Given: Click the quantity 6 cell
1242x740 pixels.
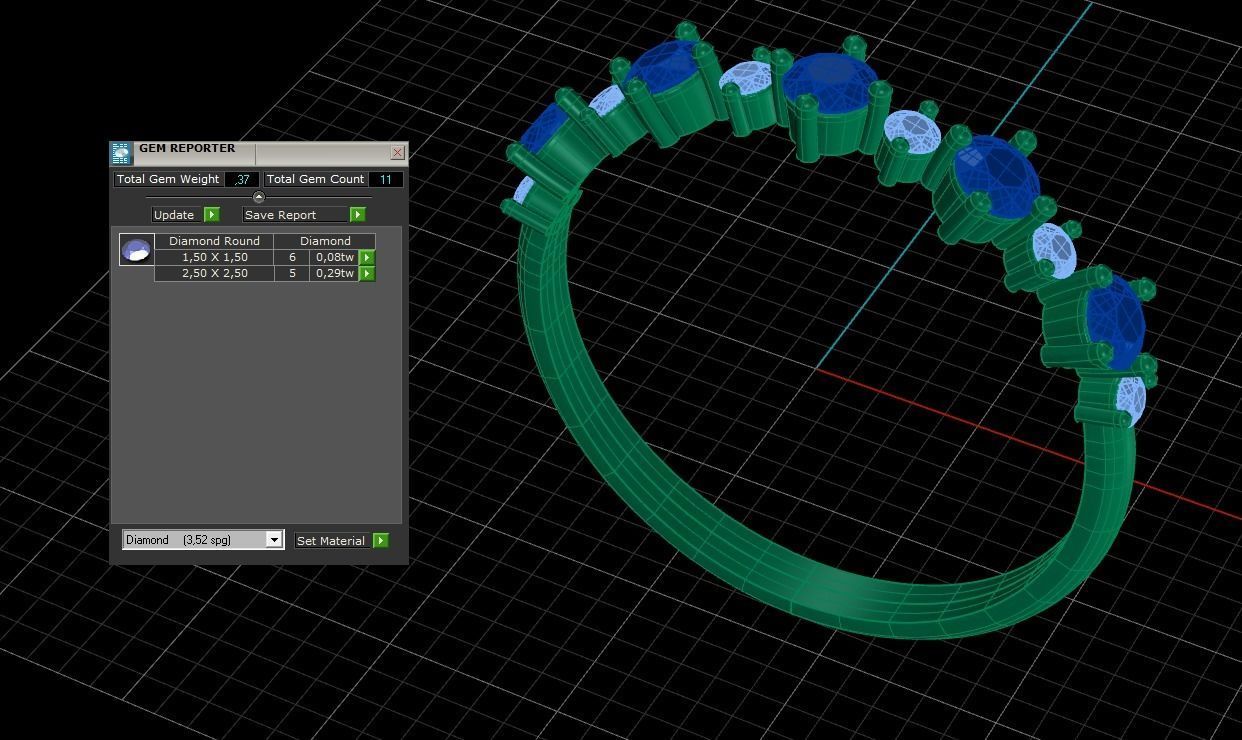Looking at the screenshot, I should pos(292,257).
